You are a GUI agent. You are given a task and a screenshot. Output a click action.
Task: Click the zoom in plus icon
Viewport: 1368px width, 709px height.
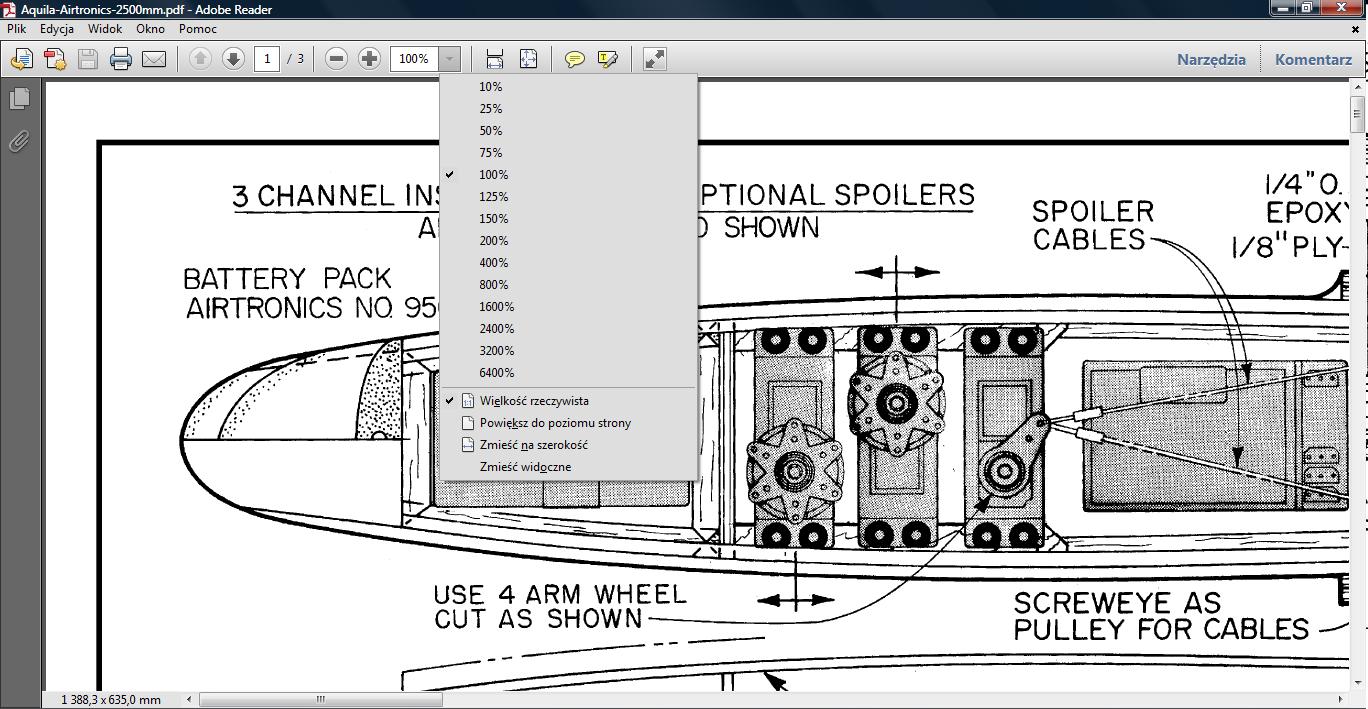click(369, 59)
